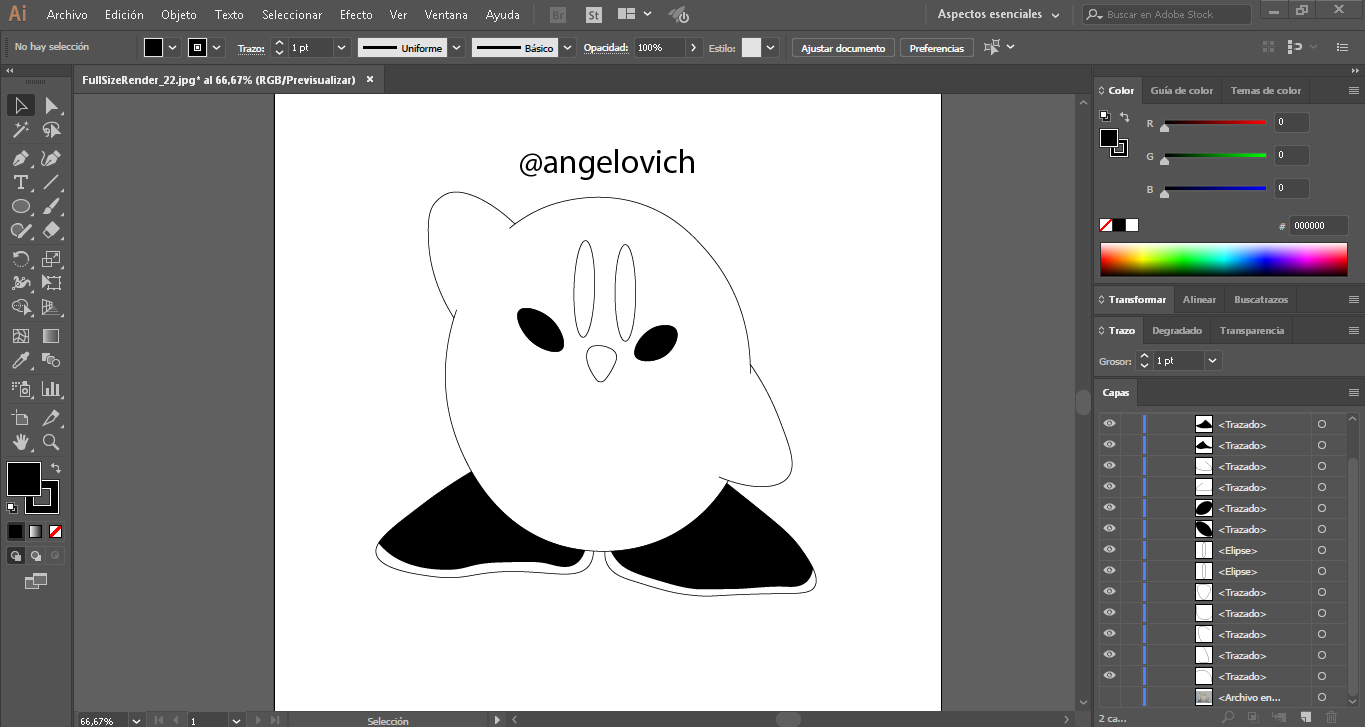Select the Lasso tool
The width and height of the screenshot is (1365, 727).
(51, 130)
